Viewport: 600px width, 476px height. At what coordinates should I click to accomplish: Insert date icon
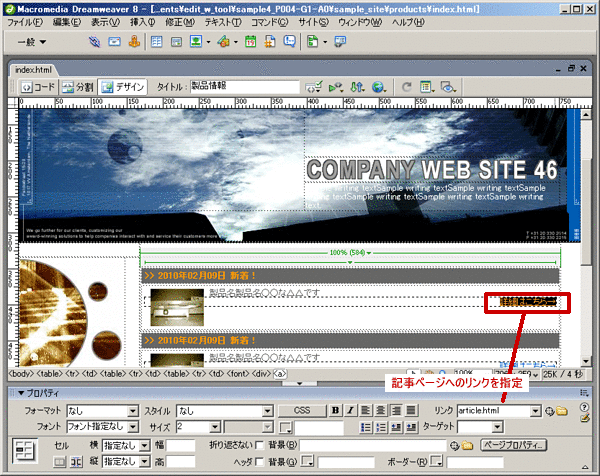click(x=250, y=41)
